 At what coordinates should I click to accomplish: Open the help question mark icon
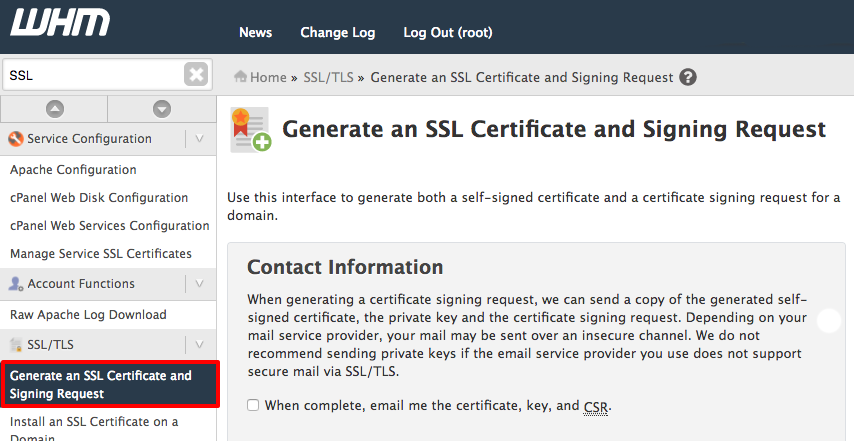pyautogui.click(x=687, y=77)
